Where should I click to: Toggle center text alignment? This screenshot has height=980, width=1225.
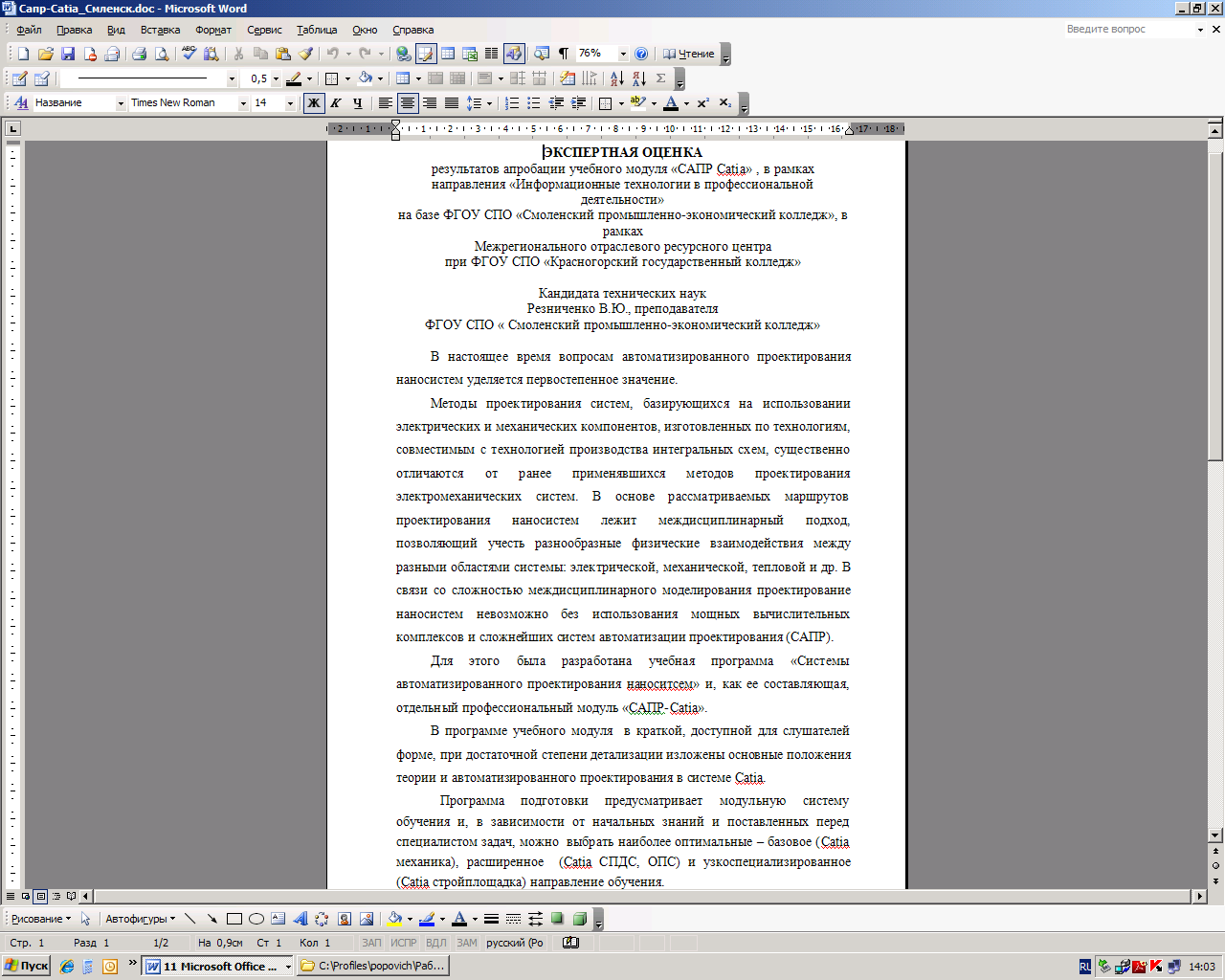(x=408, y=103)
